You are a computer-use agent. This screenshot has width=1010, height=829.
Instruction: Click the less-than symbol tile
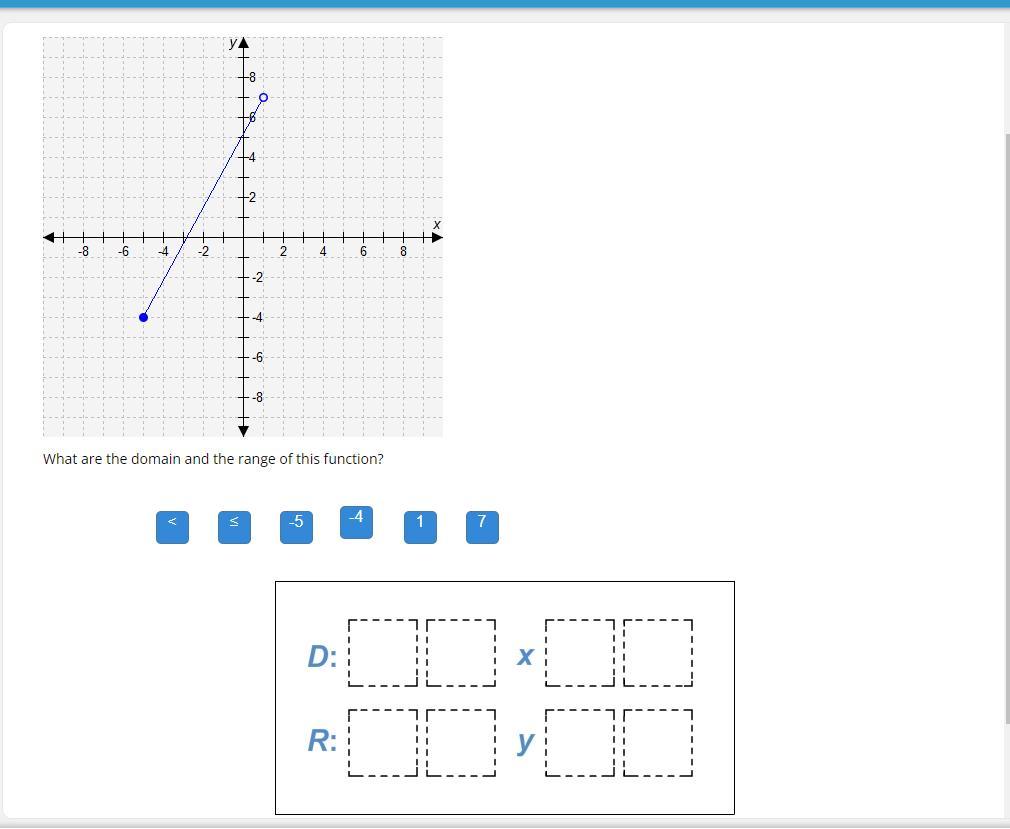point(172,527)
